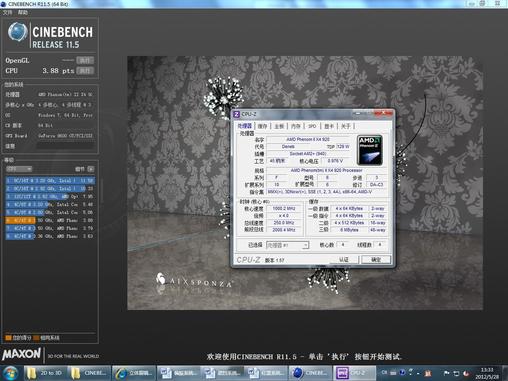
Task: Run the CPU benchmark test
Action: 85,71
